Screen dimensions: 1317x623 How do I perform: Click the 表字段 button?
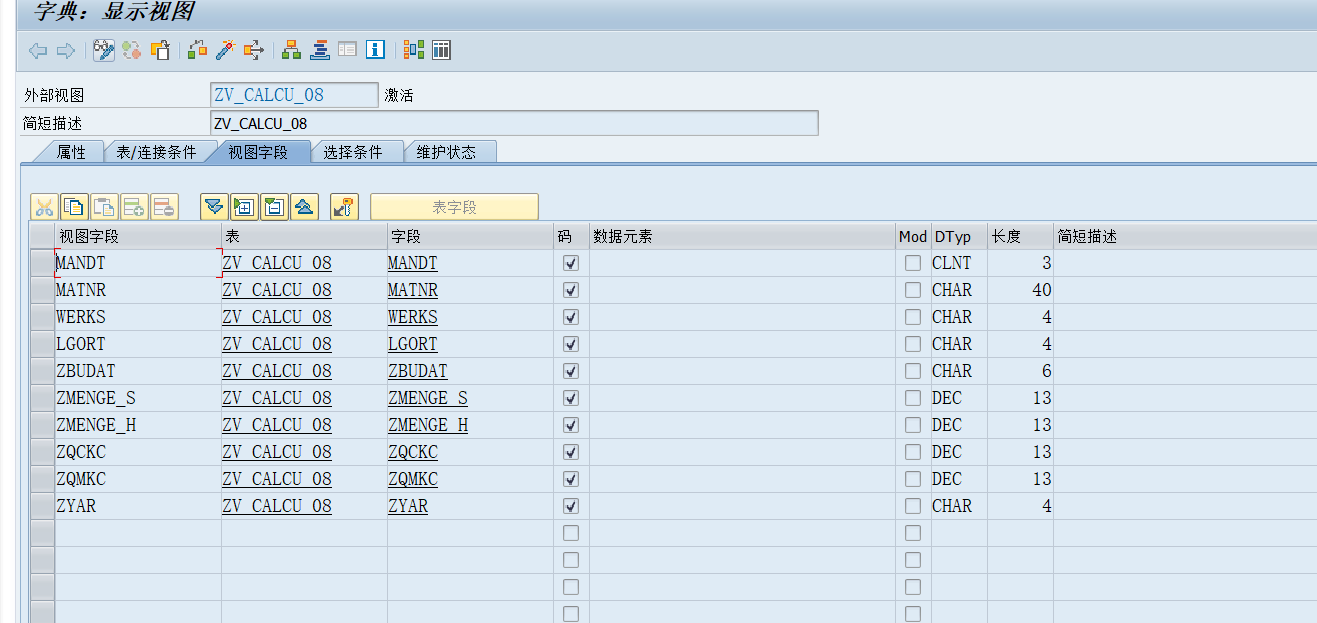tap(455, 207)
